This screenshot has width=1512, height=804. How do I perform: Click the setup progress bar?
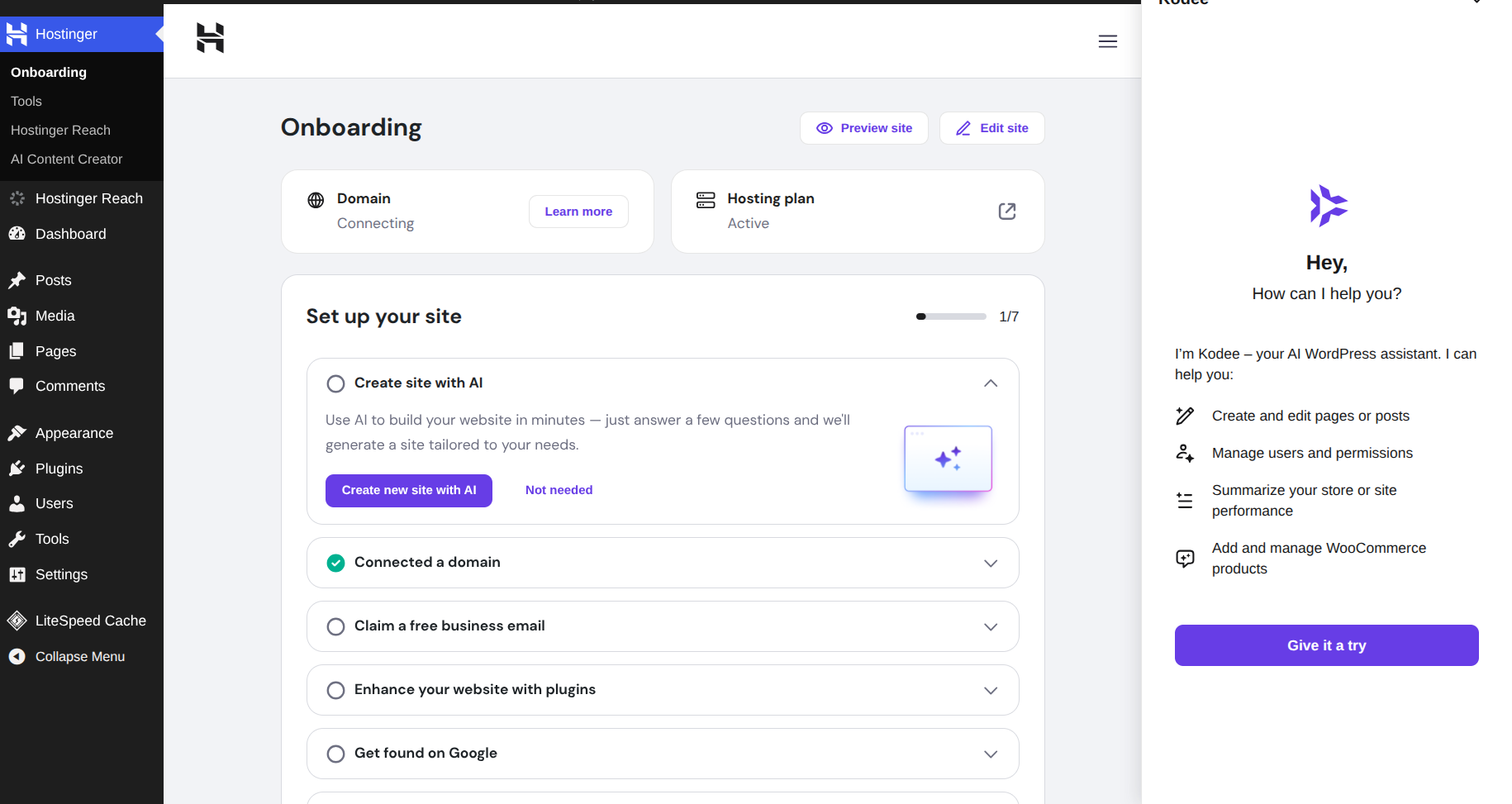point(951,316)
